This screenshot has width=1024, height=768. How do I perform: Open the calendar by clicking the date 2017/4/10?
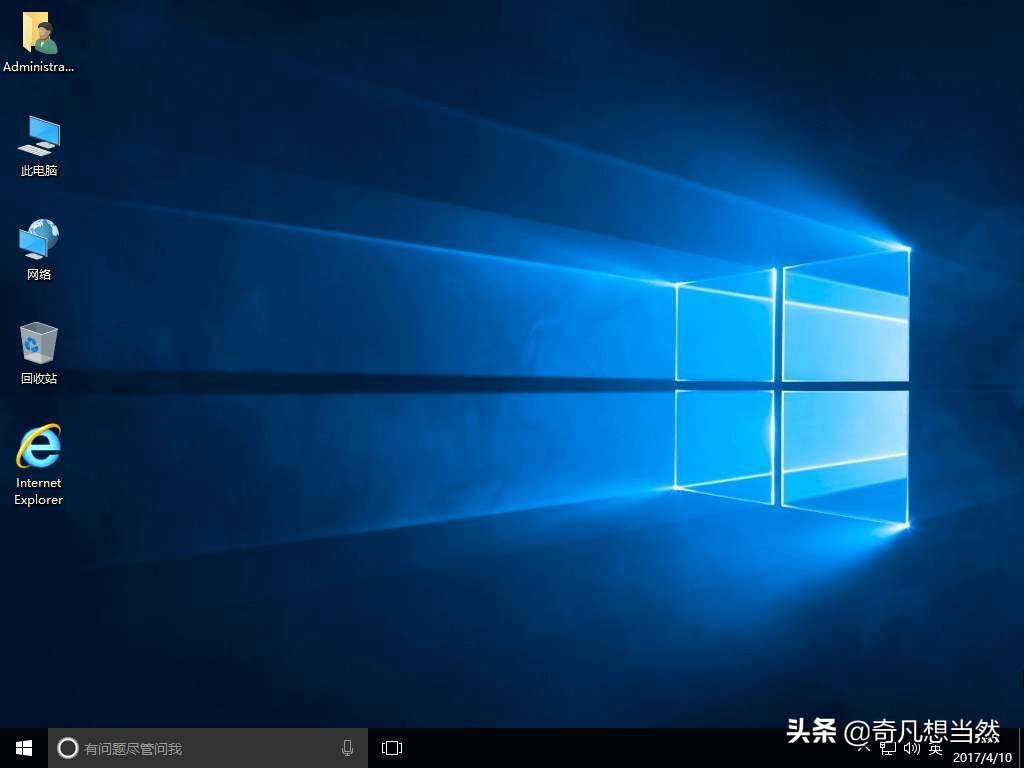click(x=984, y=757)
